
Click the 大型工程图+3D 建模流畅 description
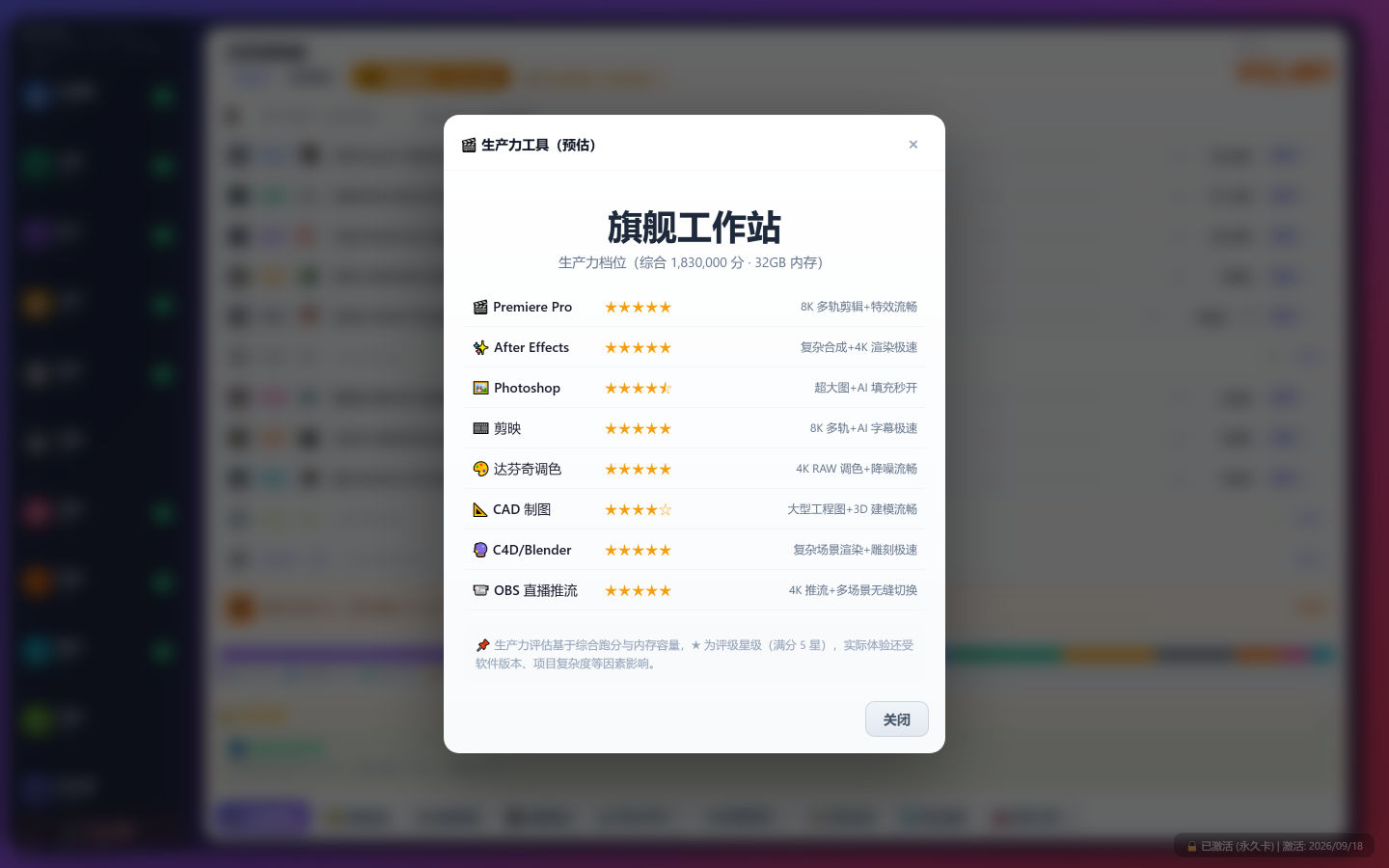[x=852, y=509]
